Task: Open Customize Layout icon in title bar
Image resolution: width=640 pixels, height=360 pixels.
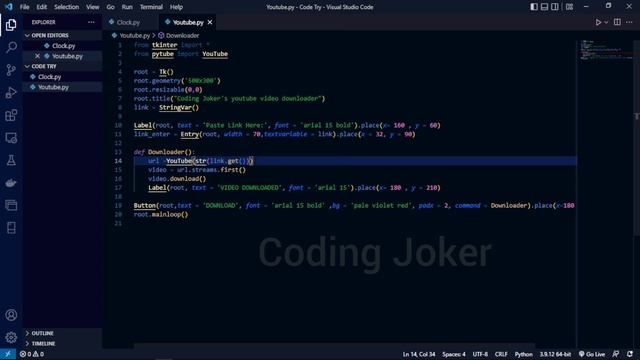Action: [x=569, y=7]
